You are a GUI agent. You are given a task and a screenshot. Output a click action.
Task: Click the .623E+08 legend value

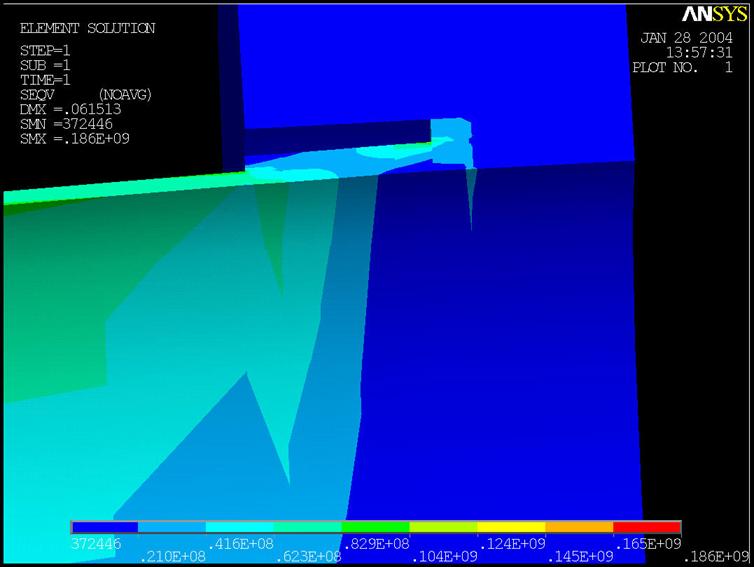tap(308, 557)
